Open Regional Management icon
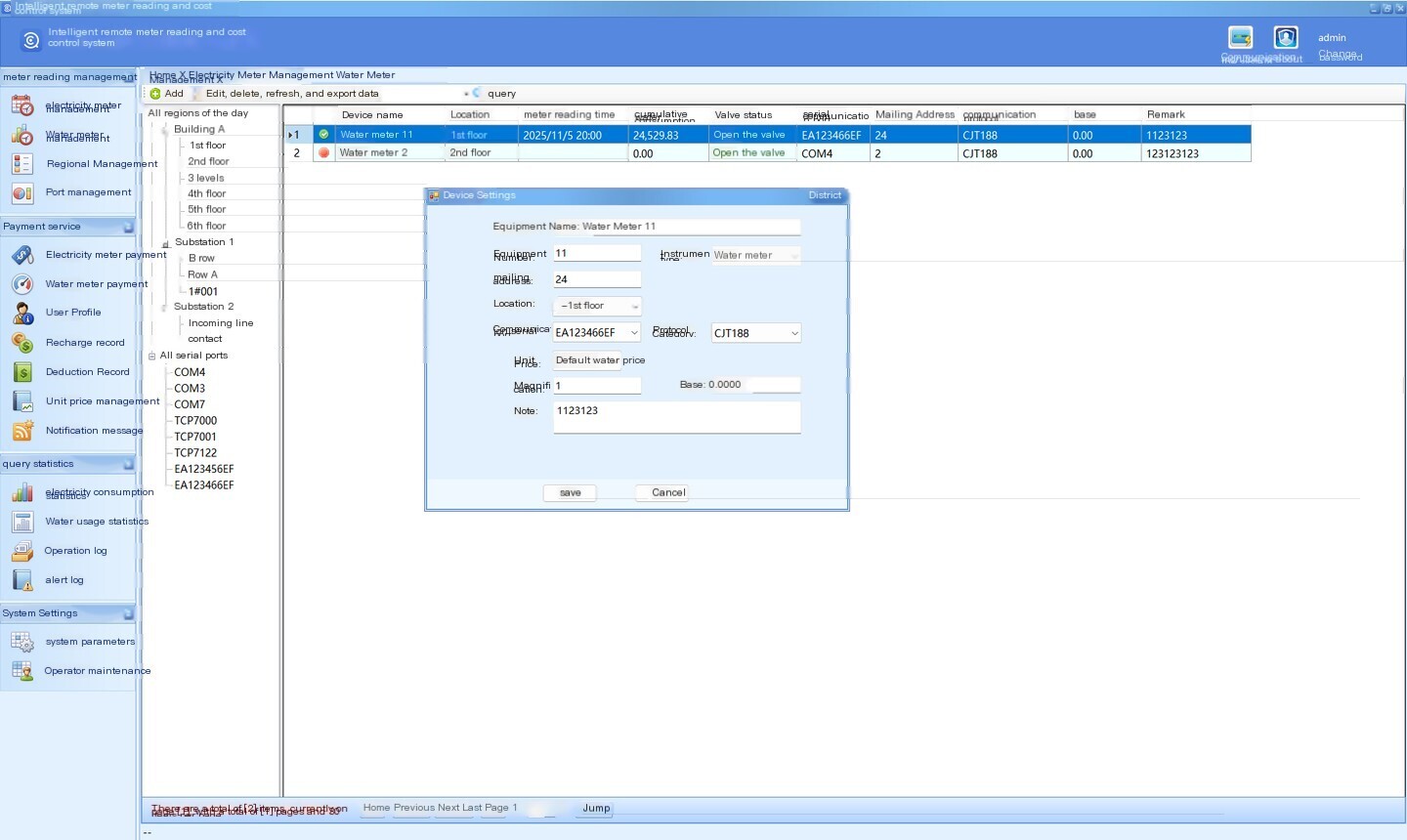The image size is (1407, 840). pos(22,164)
